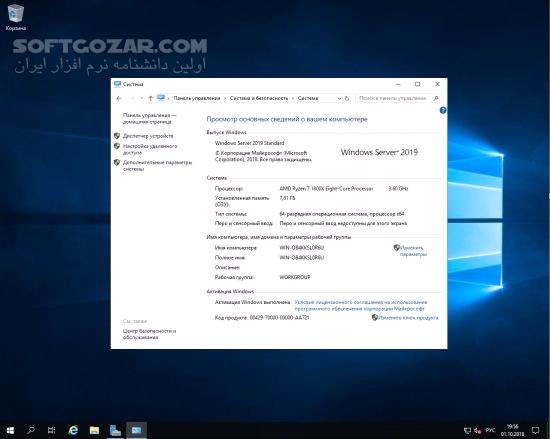
Task: Click volume speaker tray icon
Action: click(477, 430)
